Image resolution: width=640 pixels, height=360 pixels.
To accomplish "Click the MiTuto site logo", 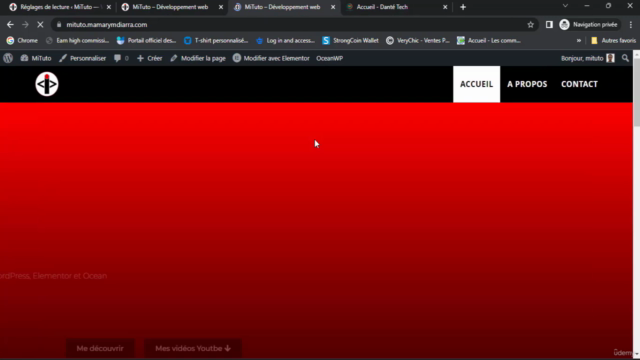I will click(47, 84).
